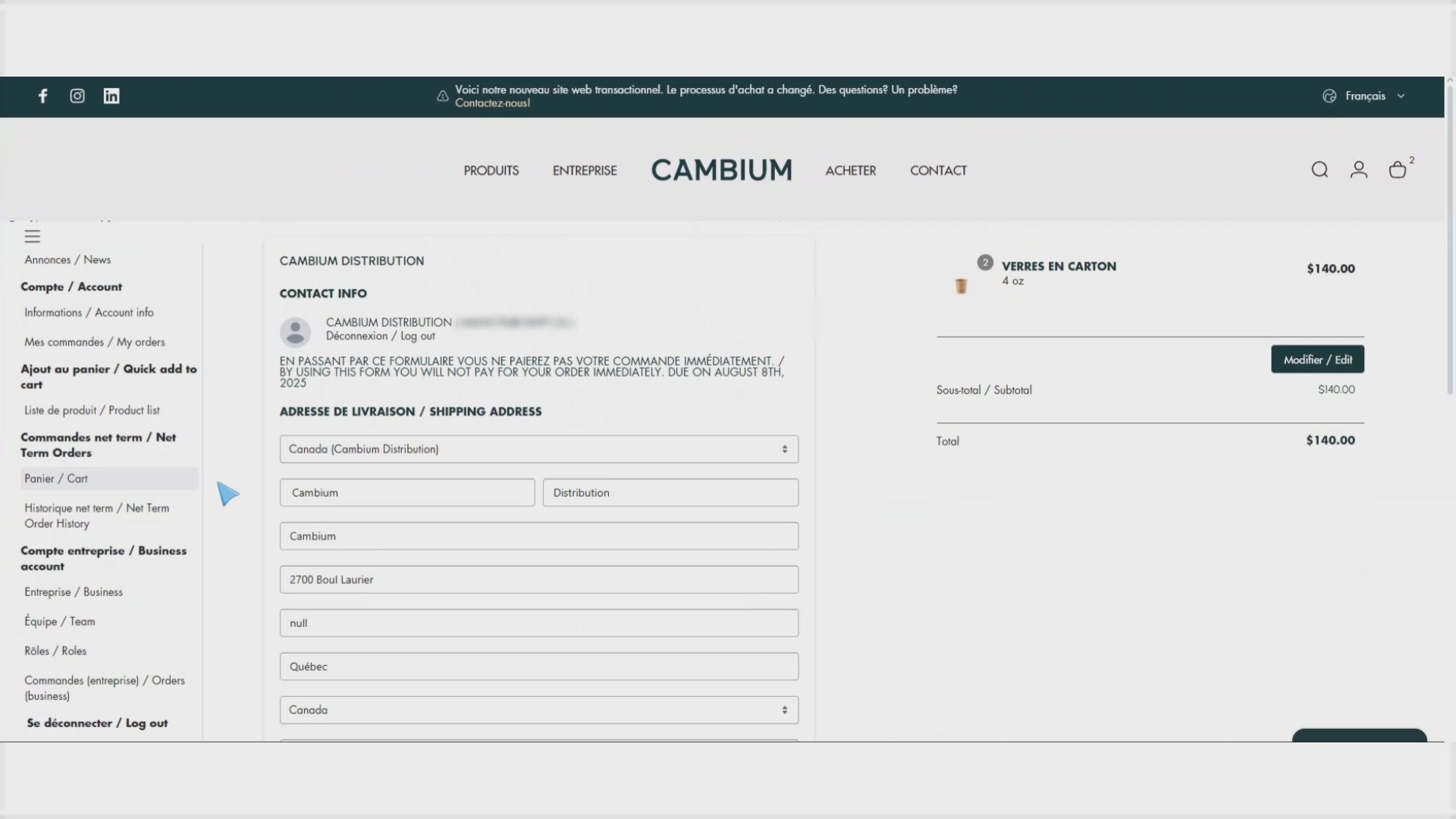Viewport: 1456px width, 819px height.
Task: Open the PRODUITS menu
Action: coord(491,171)
